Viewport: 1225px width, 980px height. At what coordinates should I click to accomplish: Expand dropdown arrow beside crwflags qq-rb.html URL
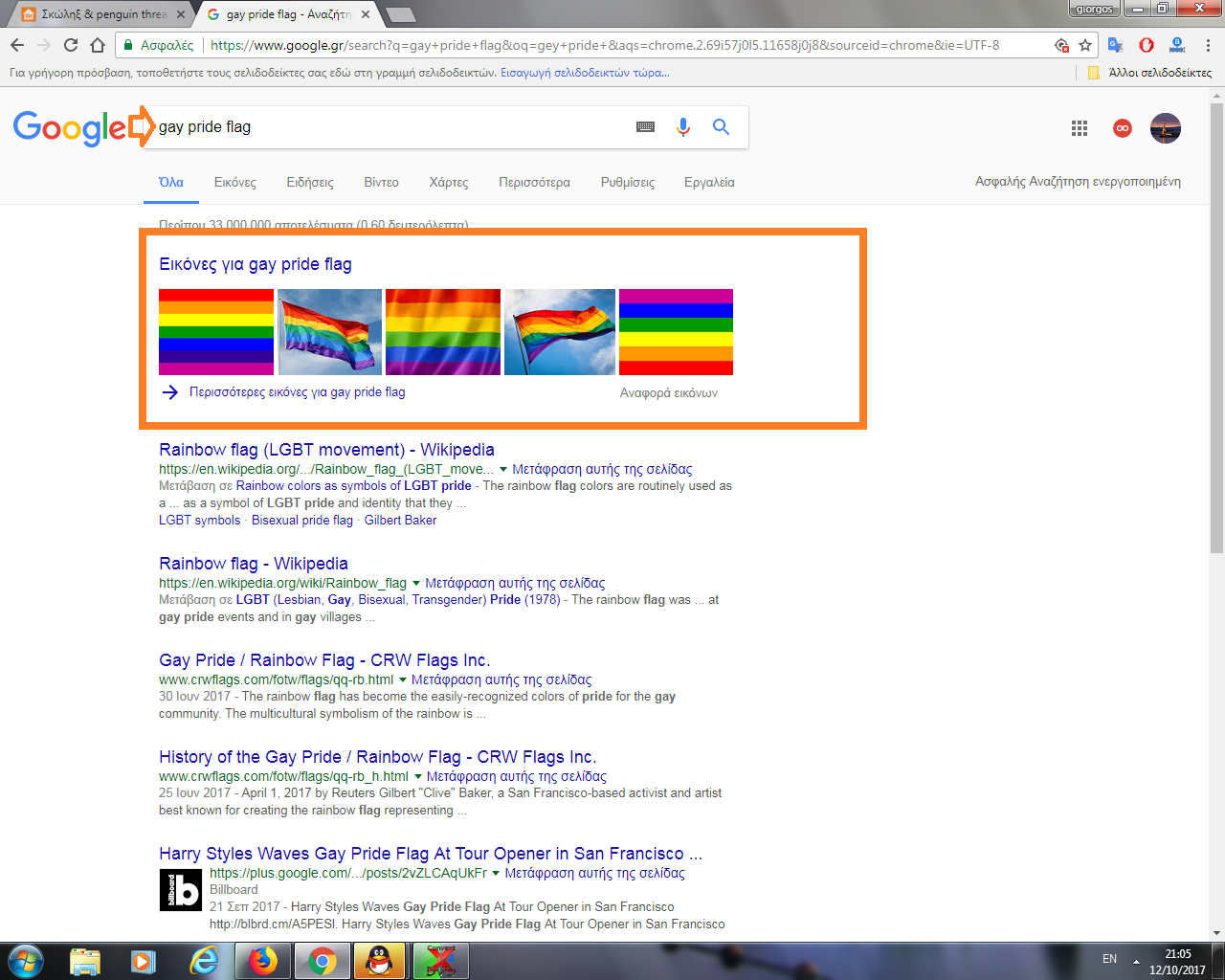(x=403, y=679)
